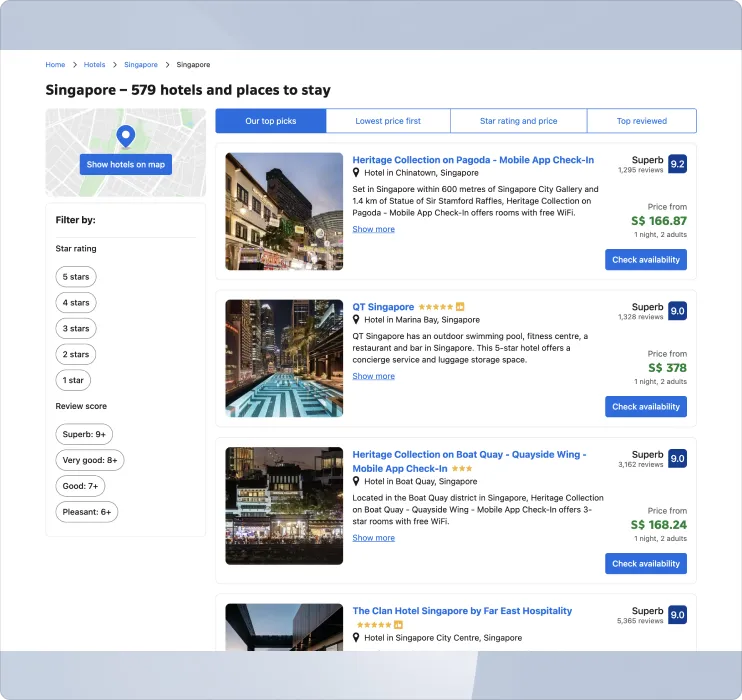Toggle the 3 stars filter
The height and width of the screenshot is (700, 742).
[76, 328]
